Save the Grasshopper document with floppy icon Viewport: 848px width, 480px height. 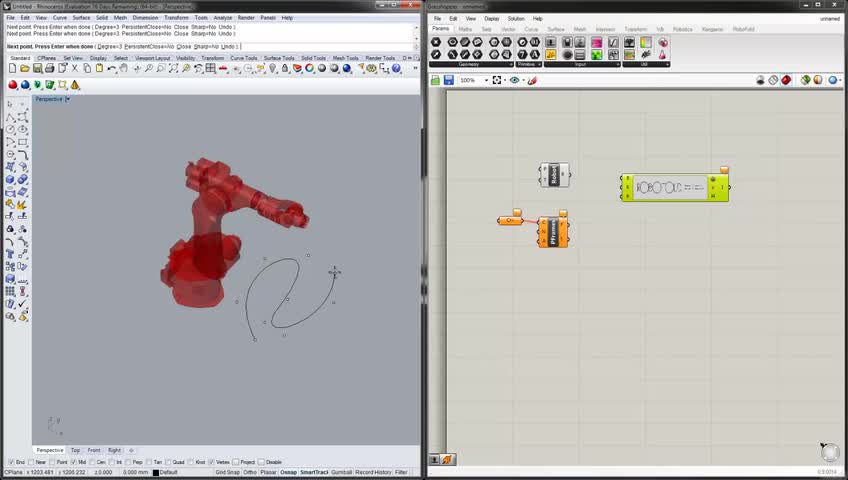(x=449, y=80)
